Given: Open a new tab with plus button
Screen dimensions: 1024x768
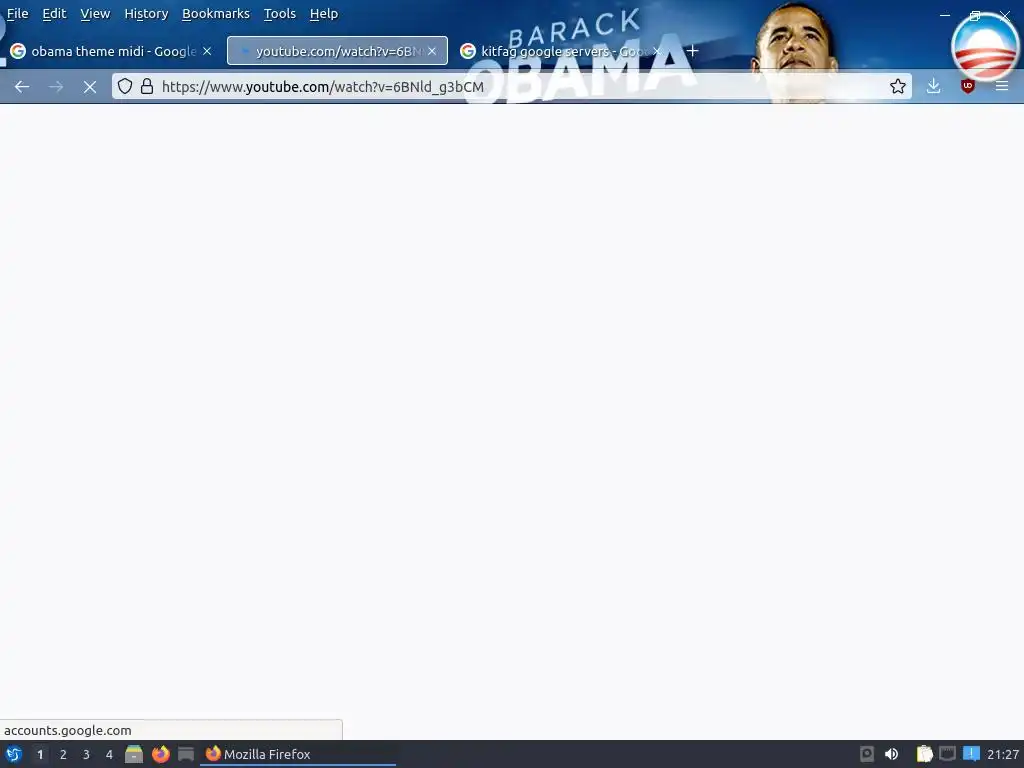Looking at the screenshot, I should pos(692,51).
